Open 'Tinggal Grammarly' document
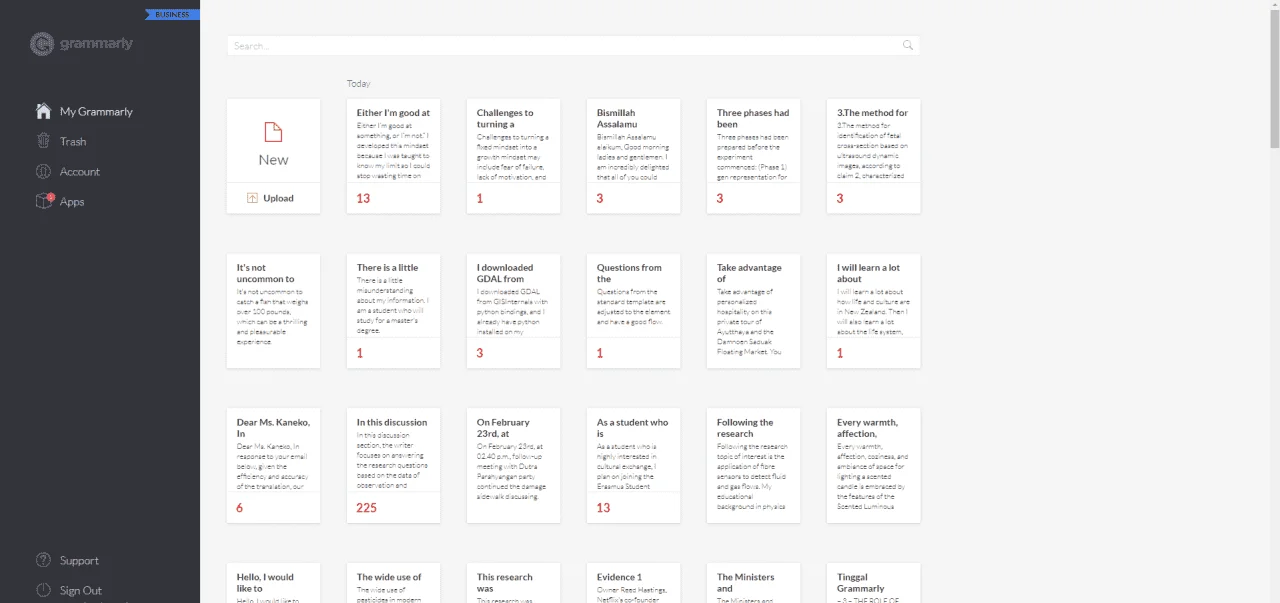 pyautogui.click(x=873, y=583)
